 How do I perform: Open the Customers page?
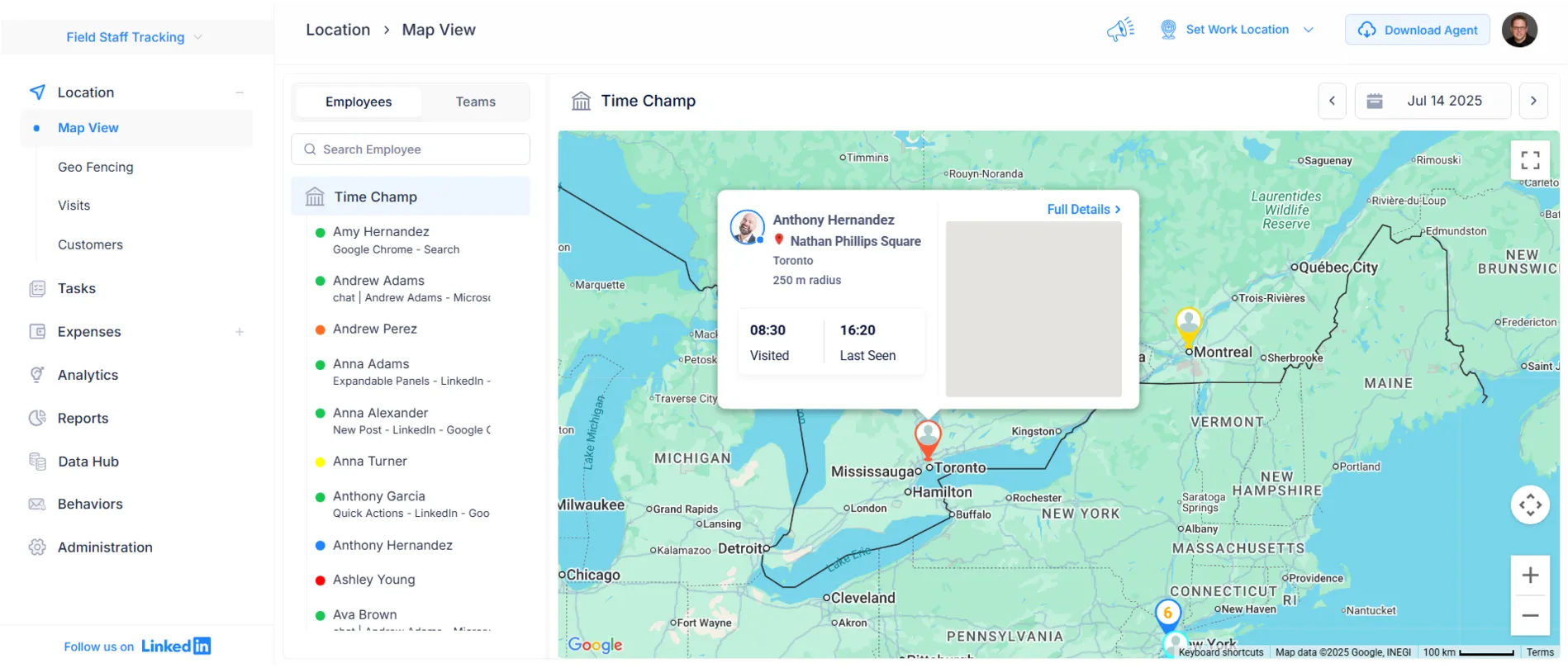[x=90, y=244]
